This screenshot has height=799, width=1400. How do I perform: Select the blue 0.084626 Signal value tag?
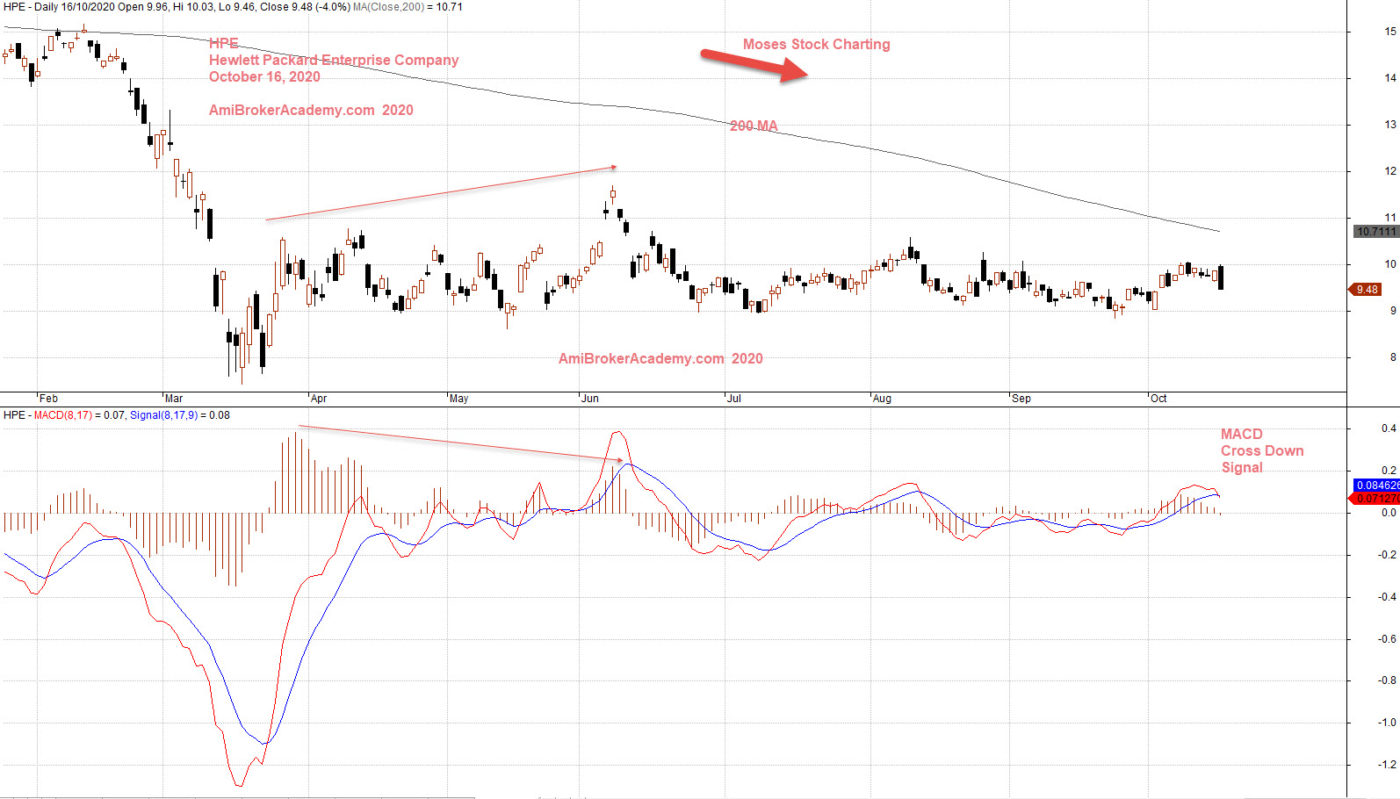tap(1376, 485)
